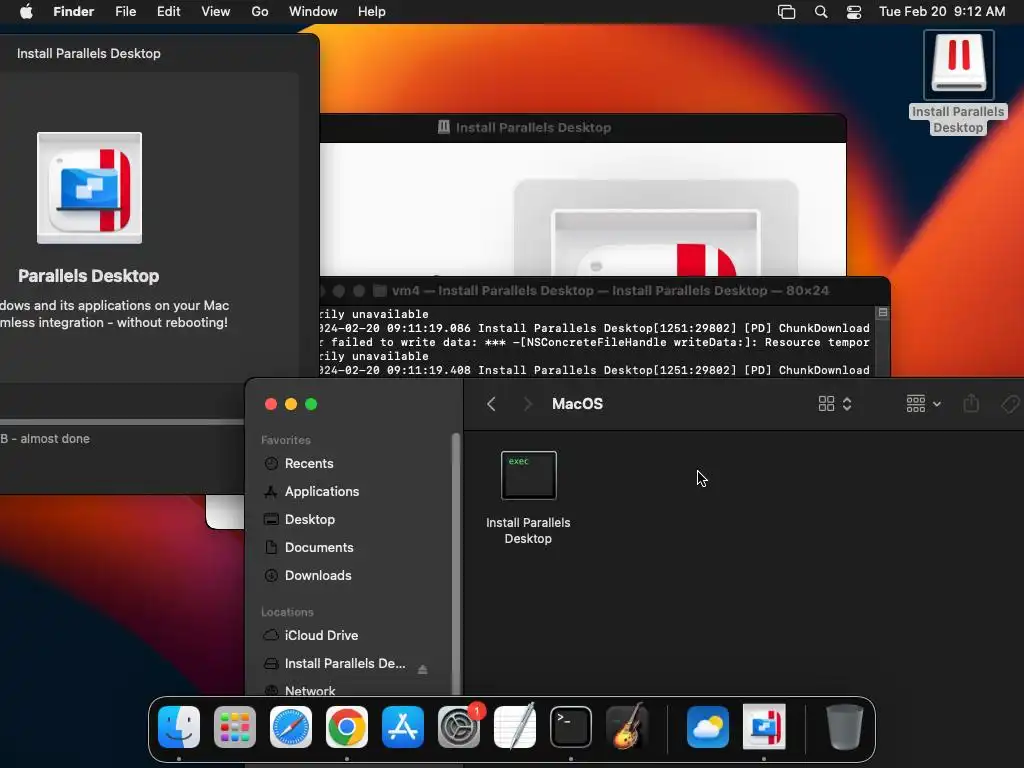Click Stage Manager menu bar icon

pyautogui.click(x=786, y=12)
